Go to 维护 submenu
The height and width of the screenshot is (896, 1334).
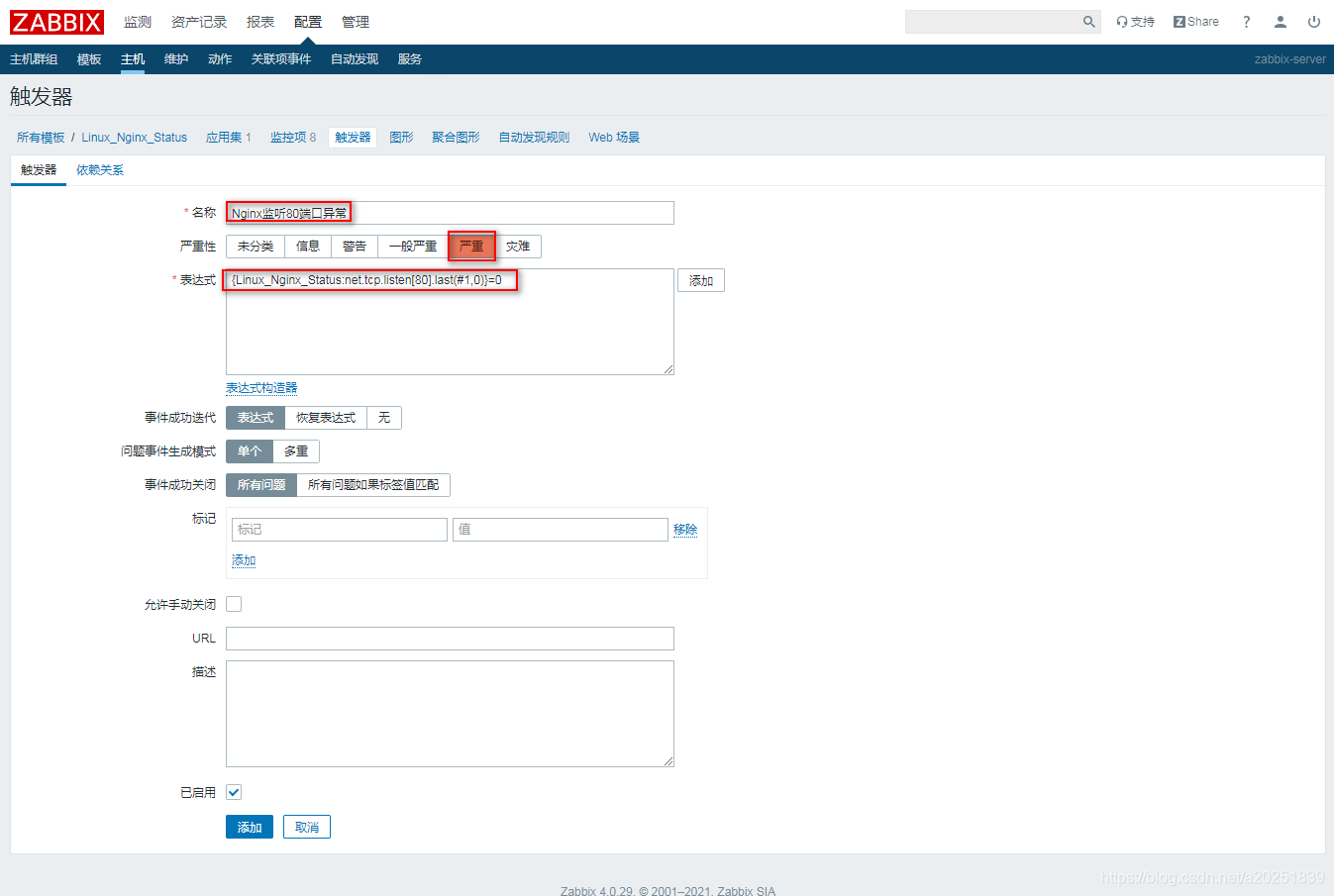[x=176, y=59]
